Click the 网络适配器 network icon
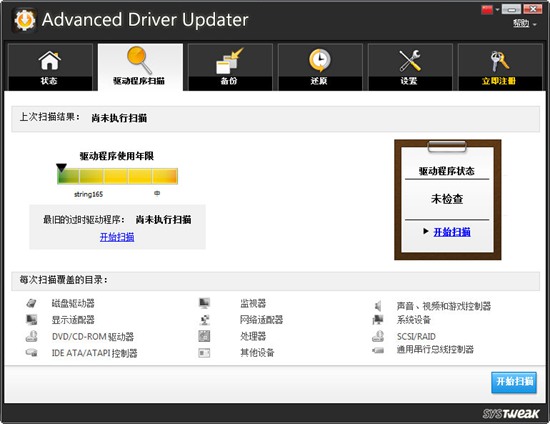The height and width of the screenshot is (424, 550). (x=204, y=319)
